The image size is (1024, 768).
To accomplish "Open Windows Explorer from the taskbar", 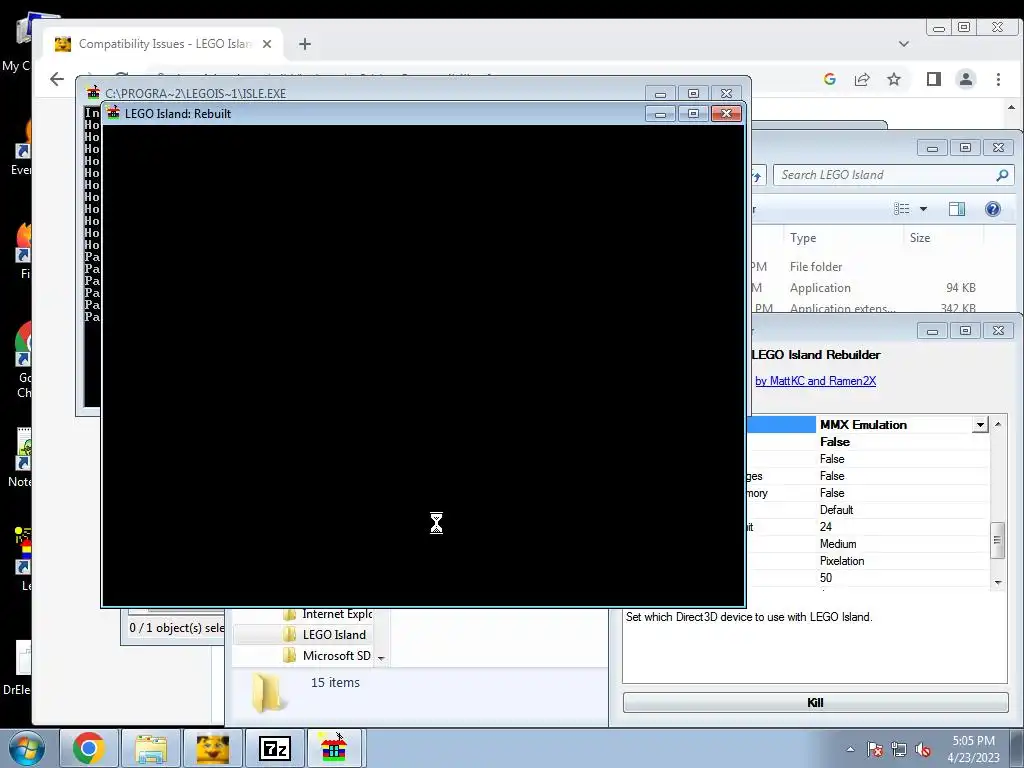I will (x=151, y=748).
